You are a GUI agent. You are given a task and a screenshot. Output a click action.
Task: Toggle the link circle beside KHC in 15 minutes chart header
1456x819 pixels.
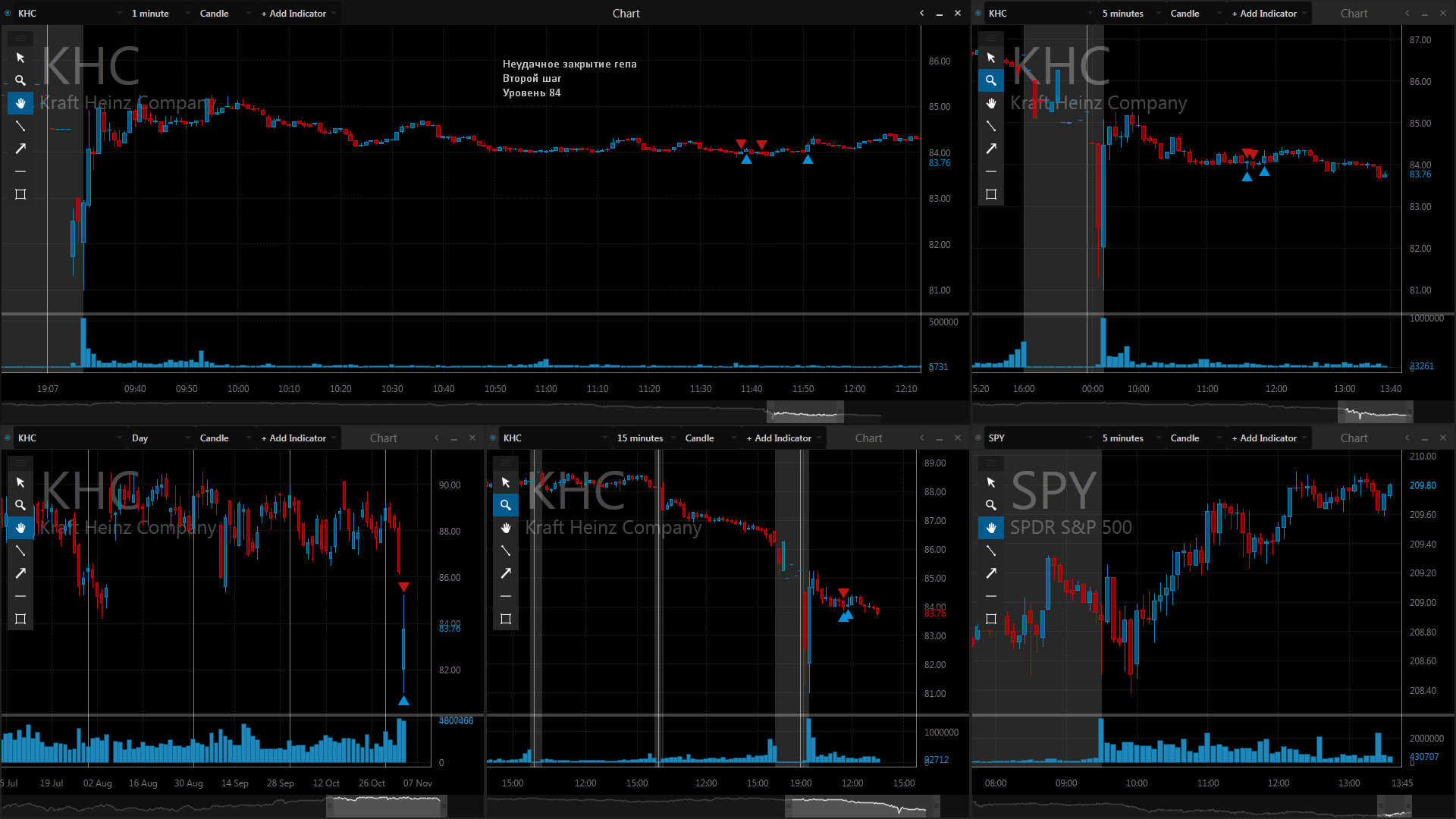[493, 438]
